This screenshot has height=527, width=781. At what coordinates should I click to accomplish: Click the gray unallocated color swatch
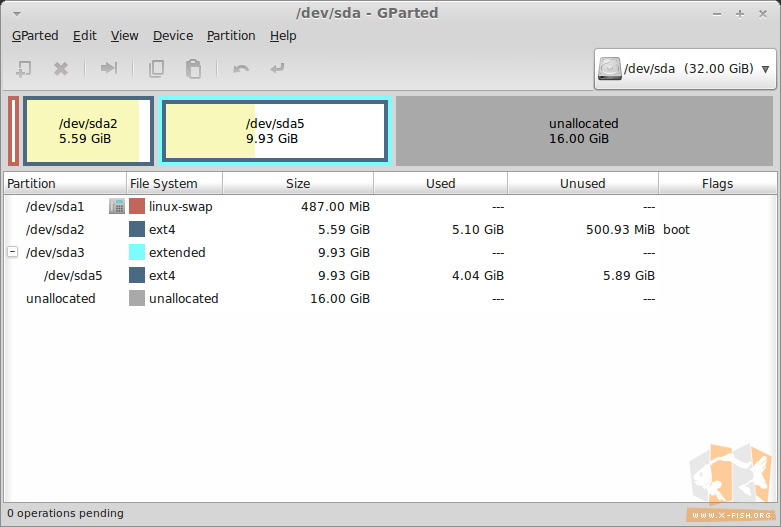[137, 298]
